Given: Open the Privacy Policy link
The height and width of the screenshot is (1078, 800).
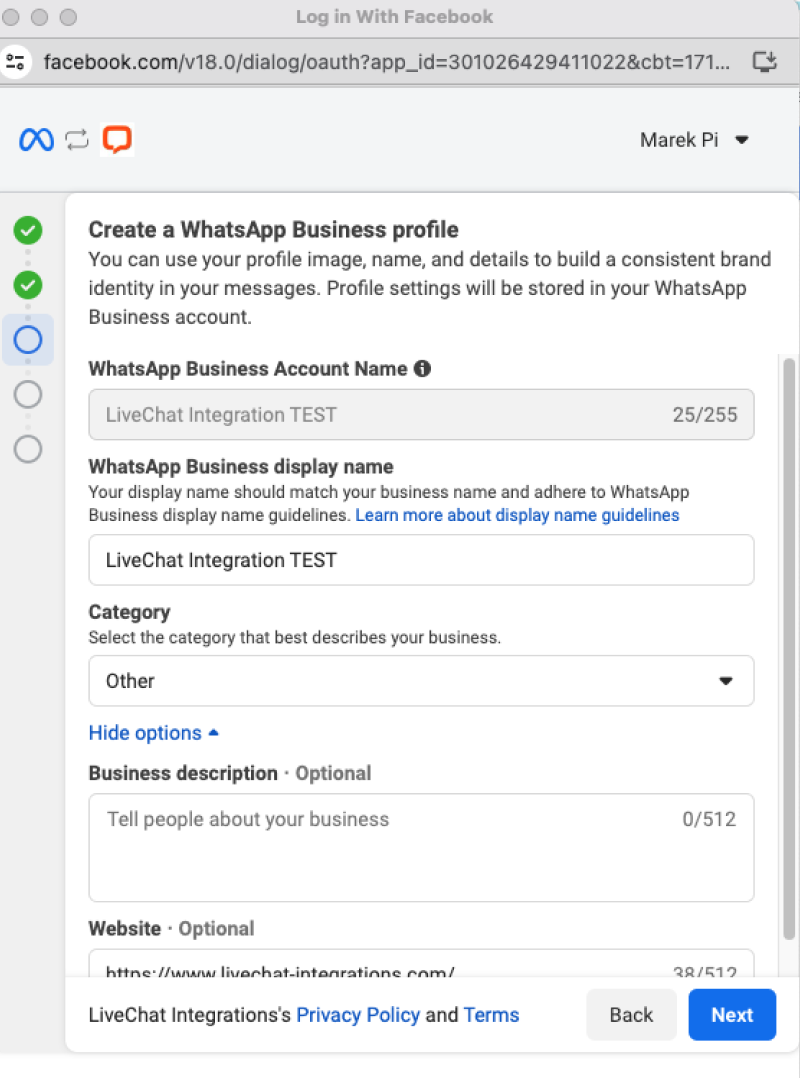Looking at the screenshot, I should coord(358,1015).
